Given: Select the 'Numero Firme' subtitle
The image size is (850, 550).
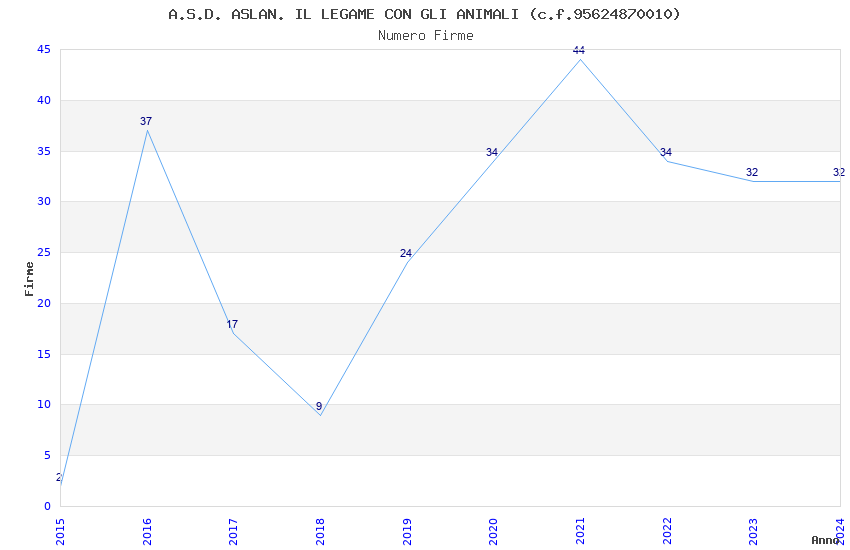Looking at the screenshot, I should (426, 36).
